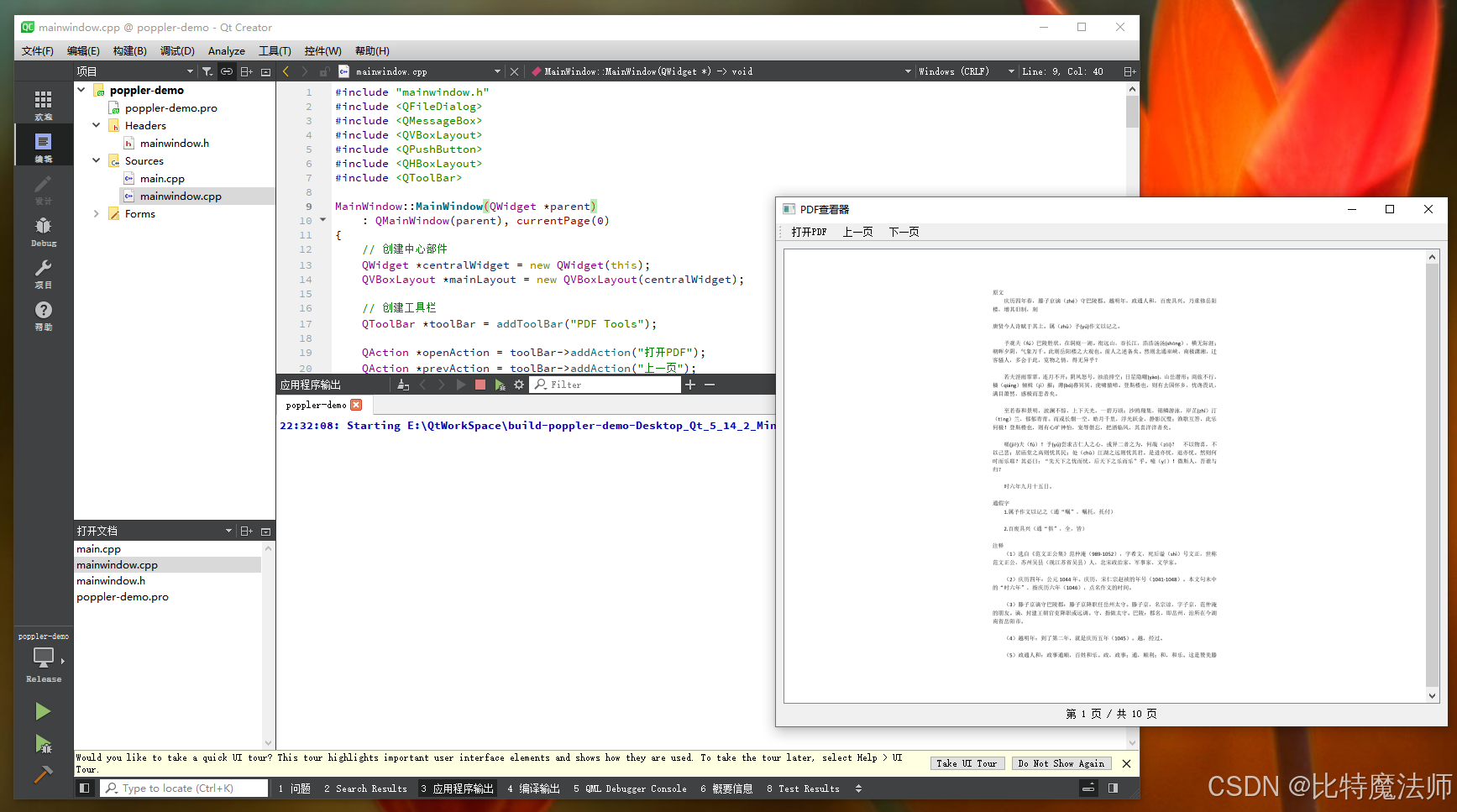Open the poppler-demo Release kit selector

tap(44, 657)
